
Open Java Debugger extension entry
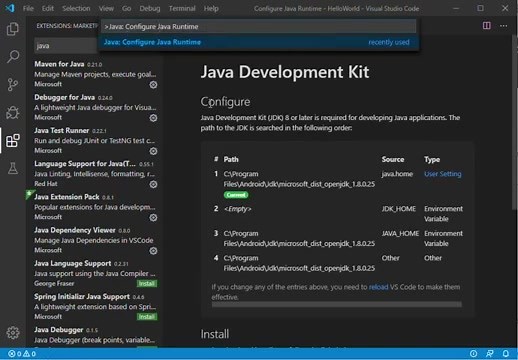pyautogui.click(x=95, y=336)
